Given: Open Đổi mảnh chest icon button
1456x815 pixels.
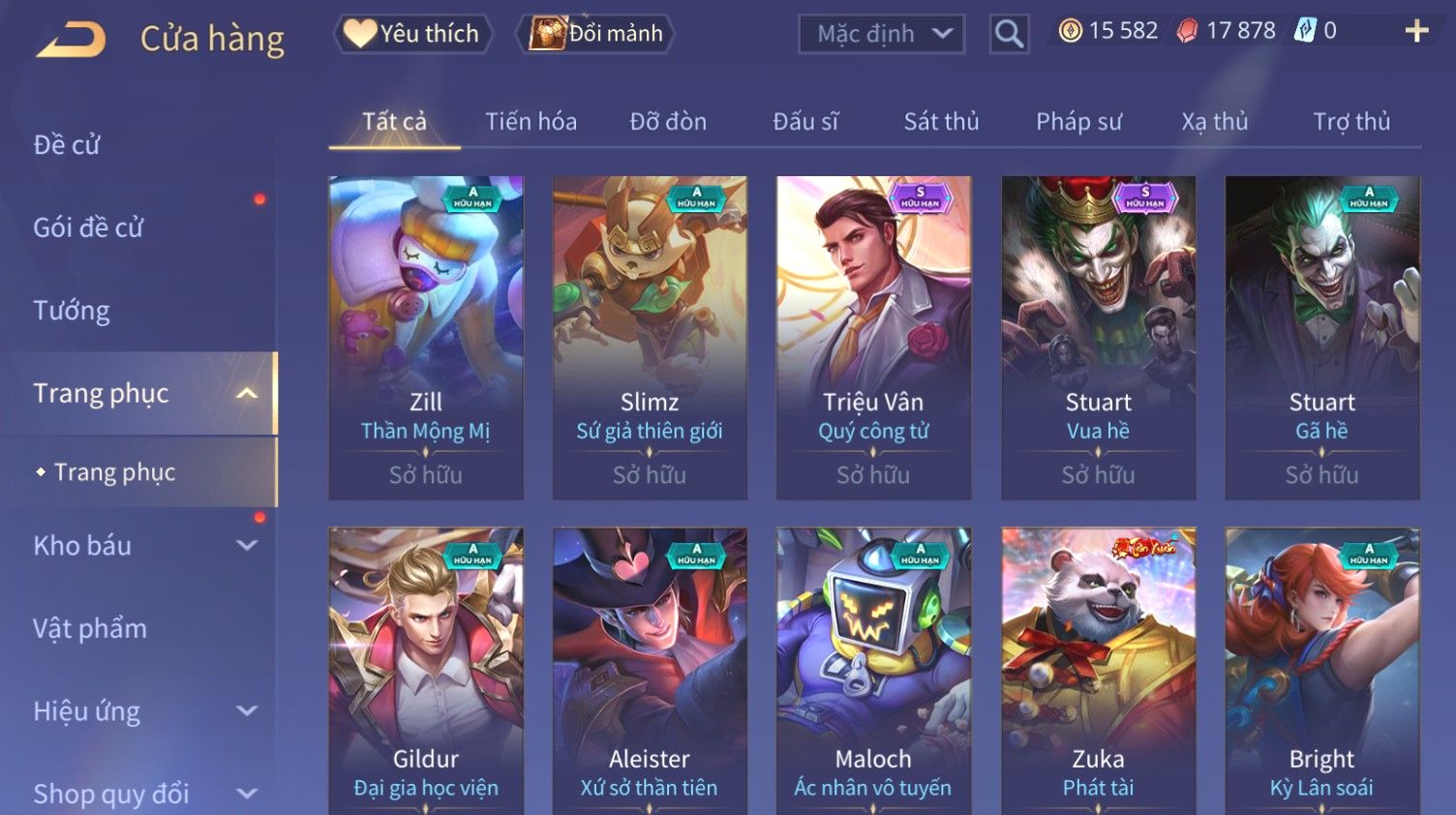Looking at the screenshot, I should (546, 34).
